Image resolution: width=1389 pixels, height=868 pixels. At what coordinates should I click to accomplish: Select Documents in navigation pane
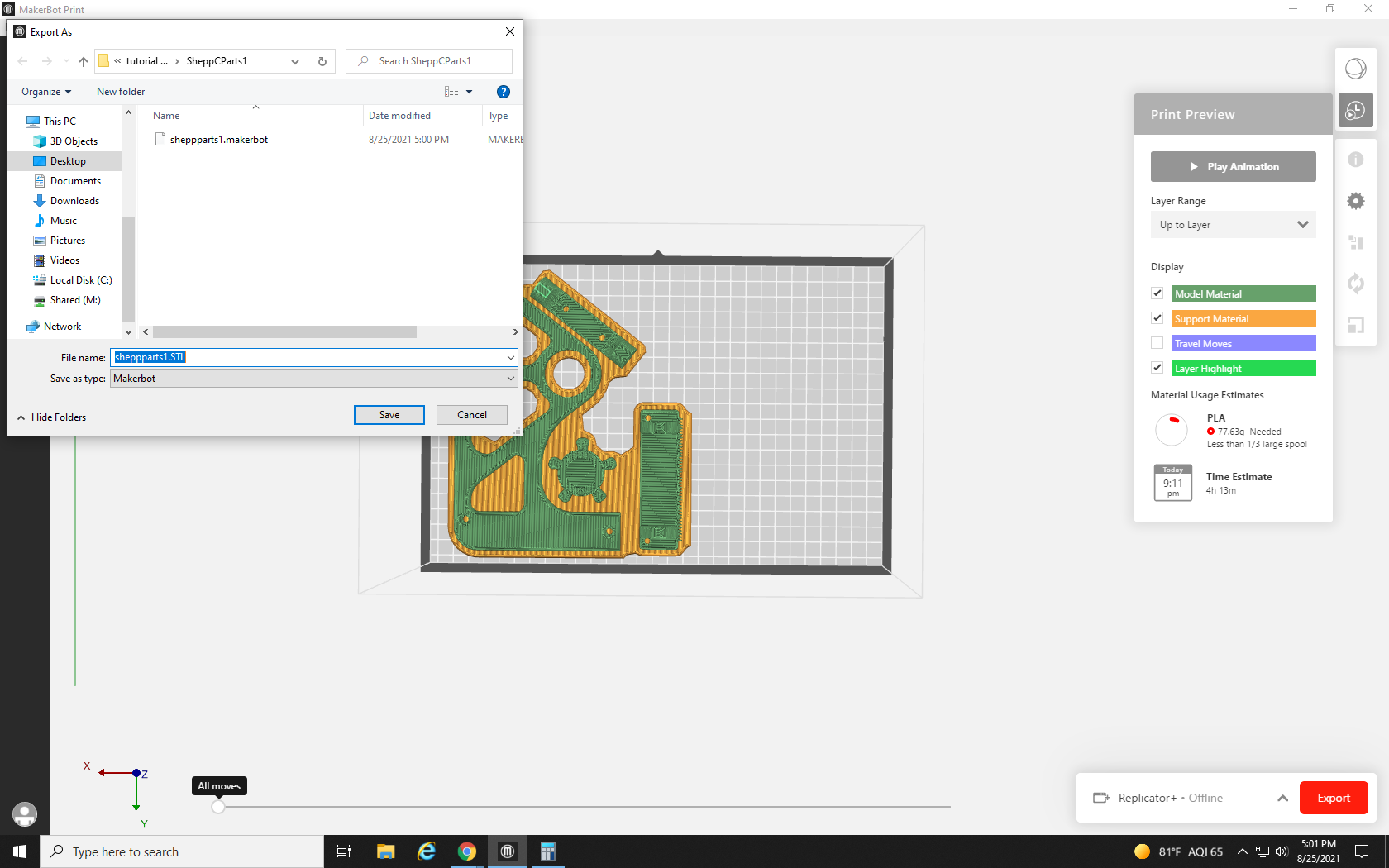[x=75, y=181]
